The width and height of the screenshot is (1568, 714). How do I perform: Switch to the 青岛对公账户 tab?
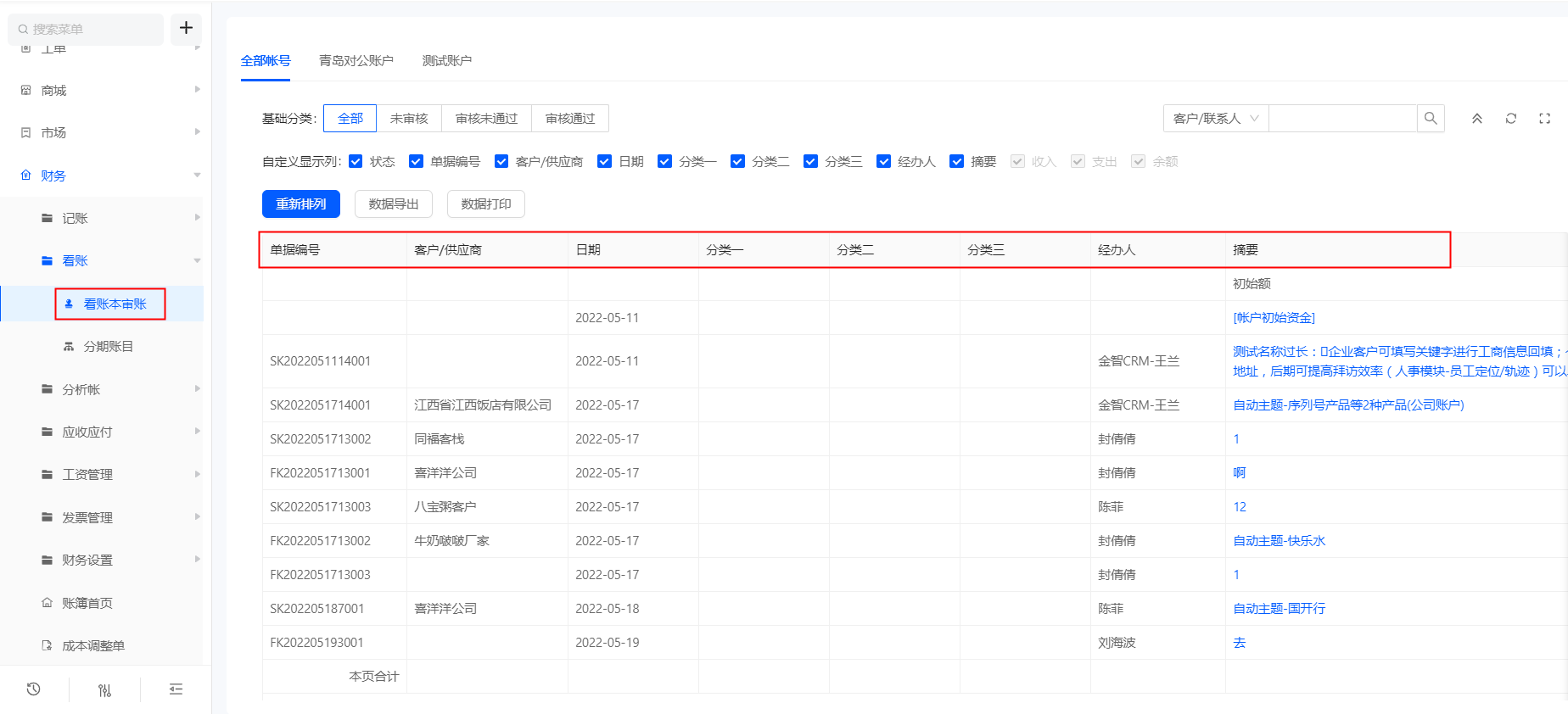(356, 61)
